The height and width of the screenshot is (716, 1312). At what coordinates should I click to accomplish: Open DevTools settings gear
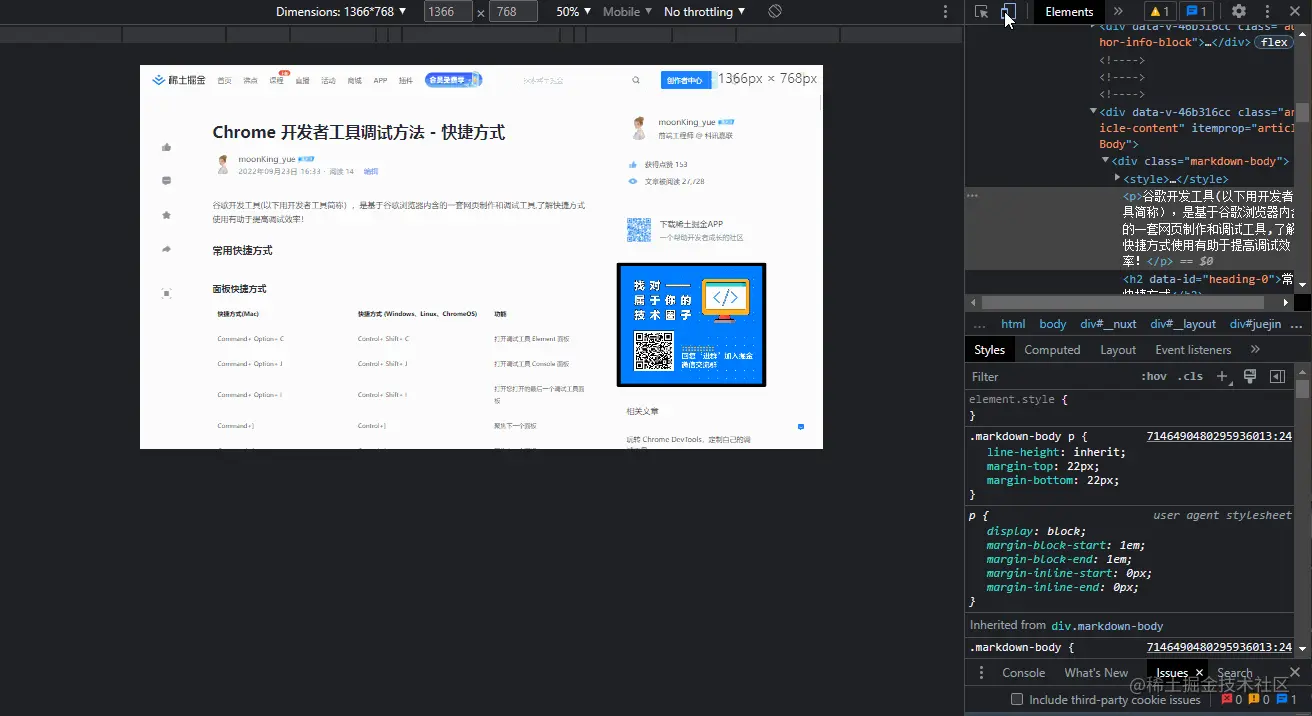point(1239,12)
